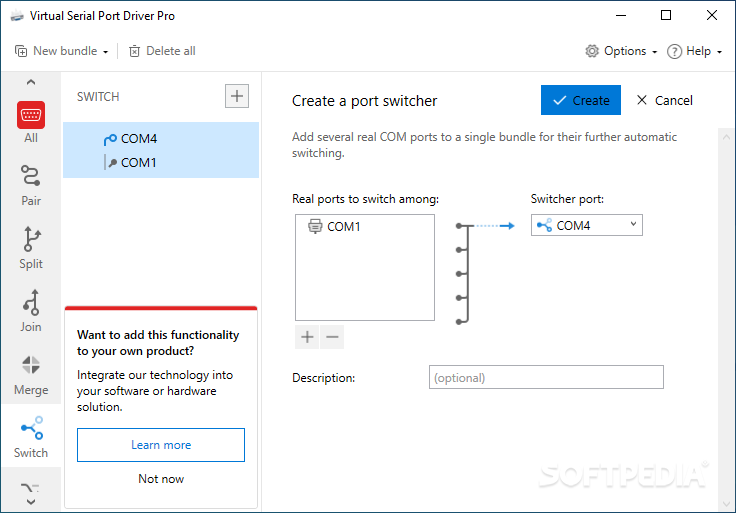Select the Join sidebar icon

point(31,311)
